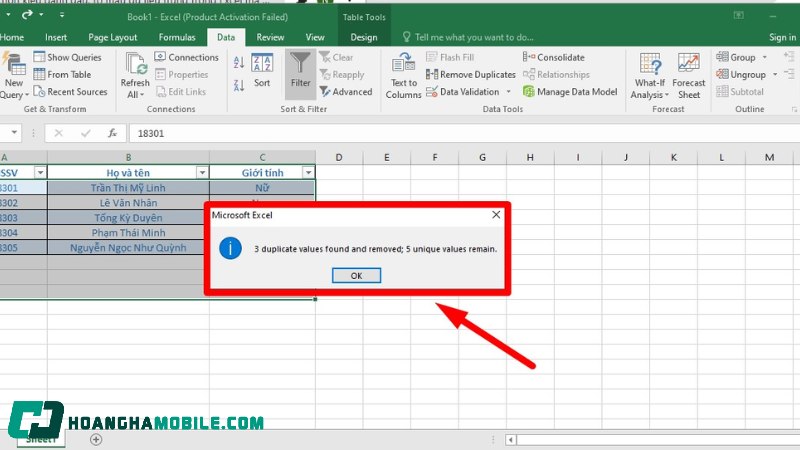Open Manage Data Model
Image resolution: width=800 pixels, height=450 pixels.
click(x=570, y=92)
